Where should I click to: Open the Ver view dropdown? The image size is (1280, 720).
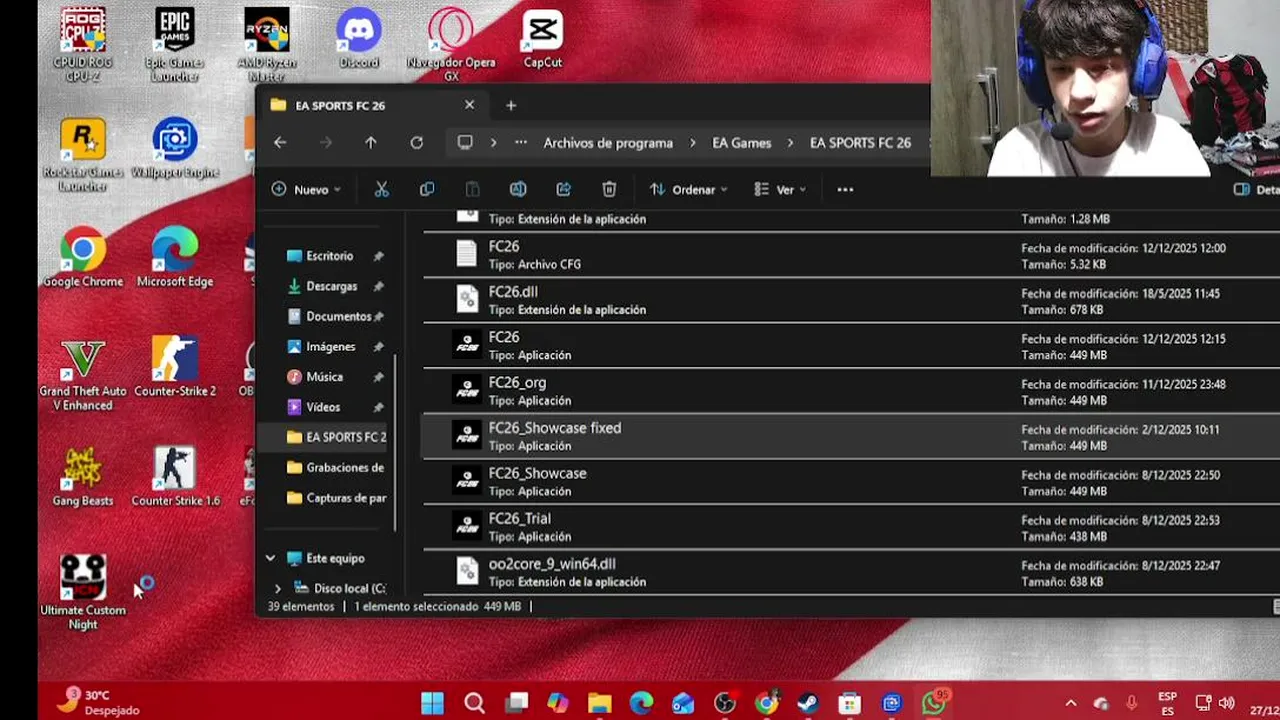click(x=780, y=189)
